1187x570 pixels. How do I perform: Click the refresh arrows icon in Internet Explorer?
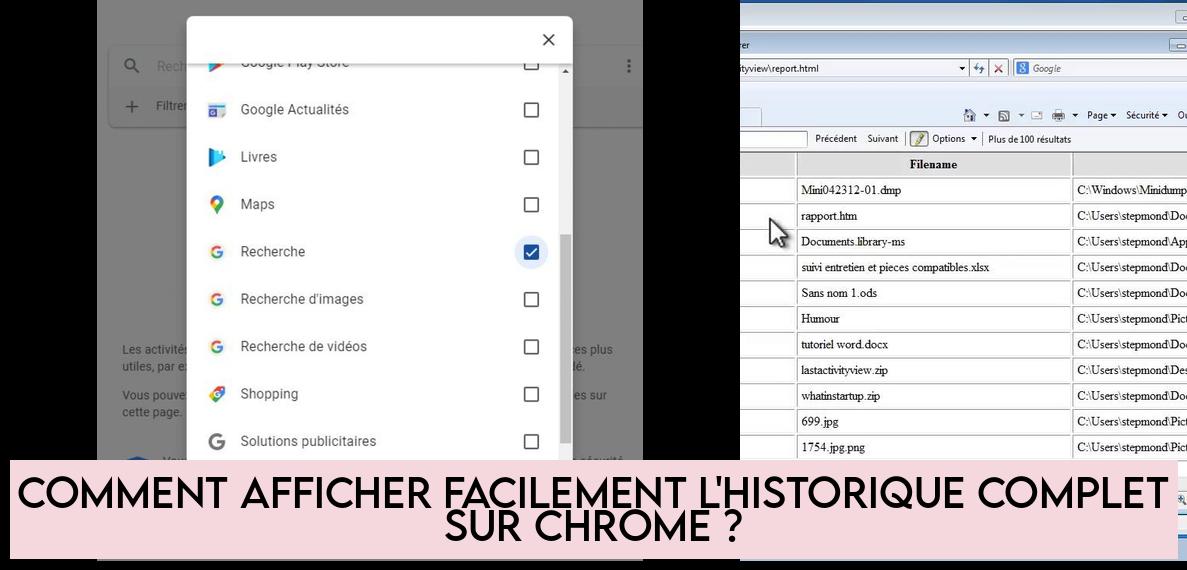[980, 68]
